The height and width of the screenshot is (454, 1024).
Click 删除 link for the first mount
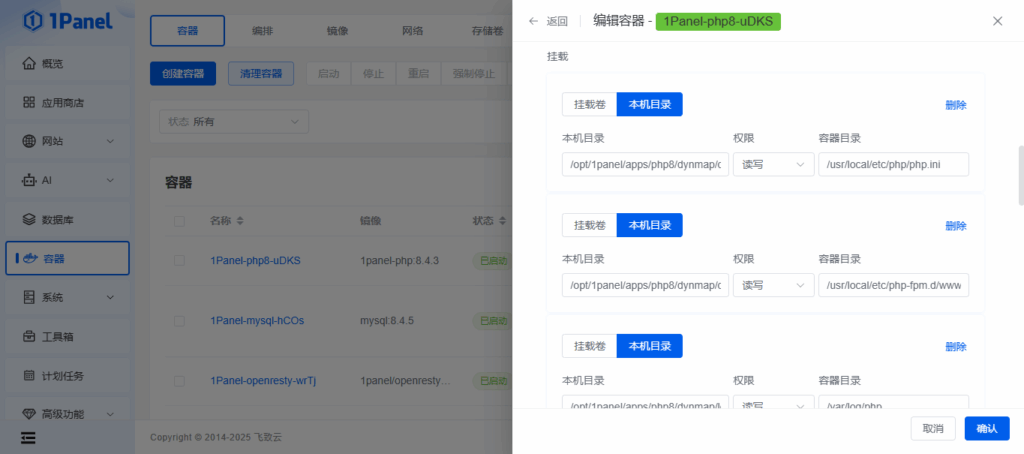pos(955,105)
